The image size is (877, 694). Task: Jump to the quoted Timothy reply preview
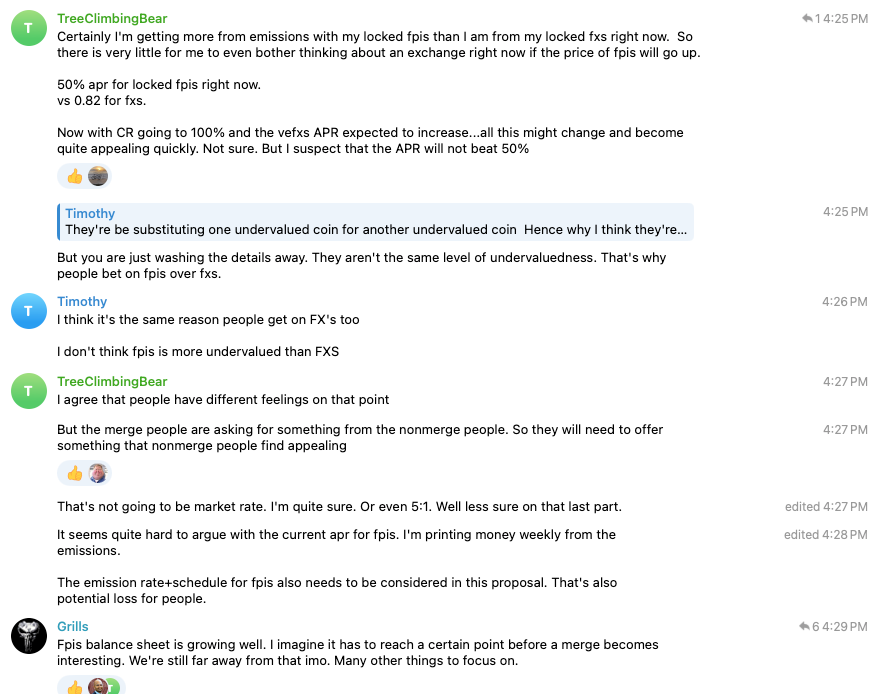(375, 222)
